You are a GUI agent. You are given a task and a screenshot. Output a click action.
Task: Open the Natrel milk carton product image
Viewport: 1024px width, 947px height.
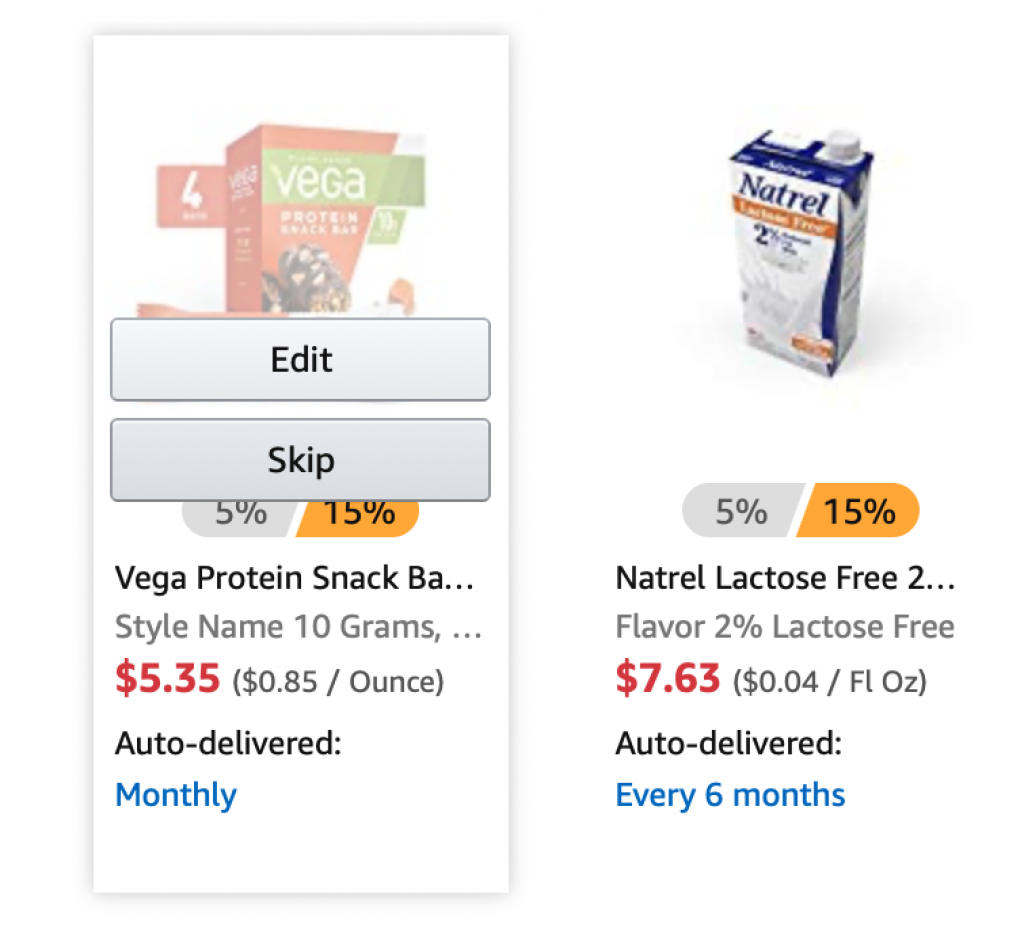pos(800,251)
